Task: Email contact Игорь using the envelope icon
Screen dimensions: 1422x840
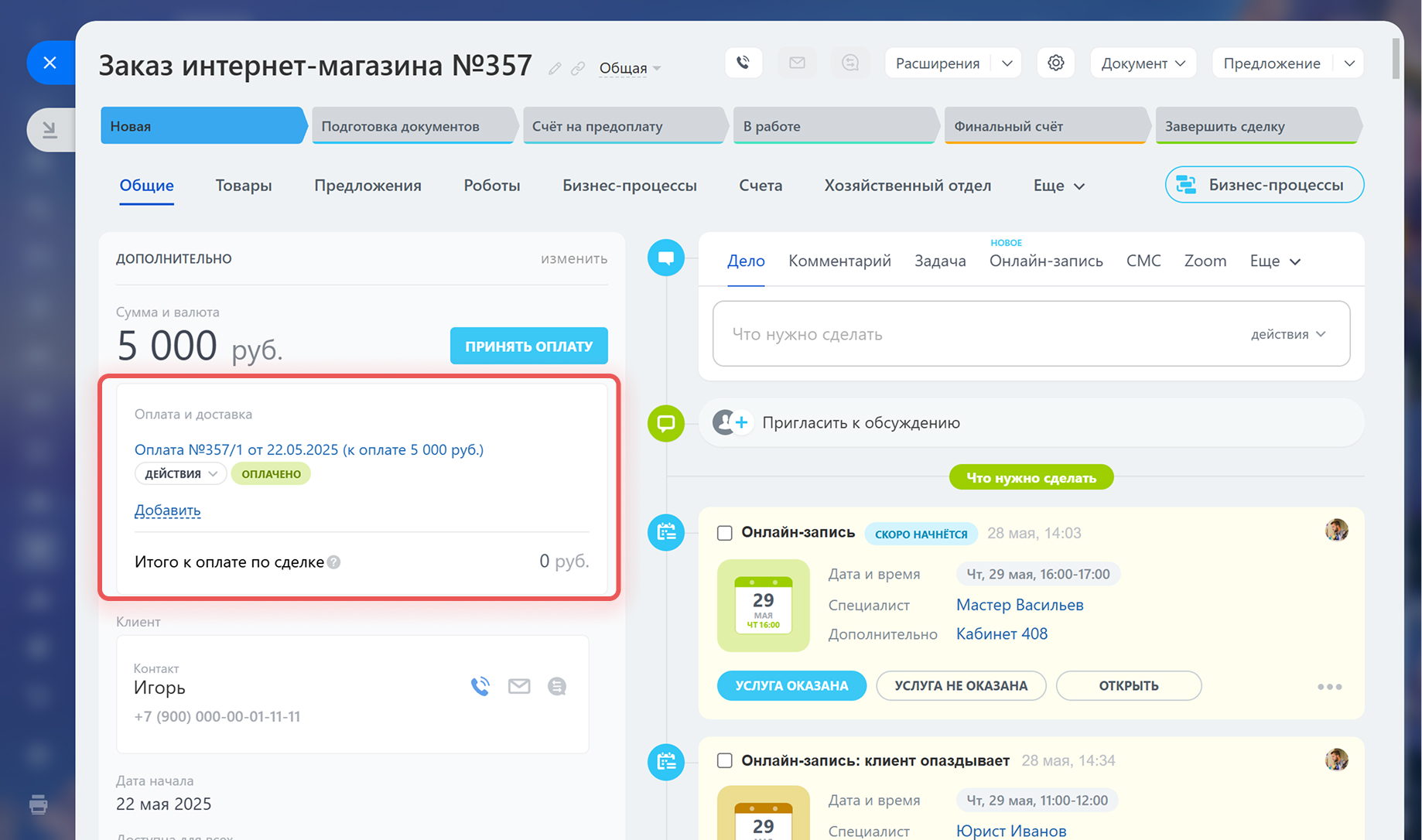Action: [519, 686]
